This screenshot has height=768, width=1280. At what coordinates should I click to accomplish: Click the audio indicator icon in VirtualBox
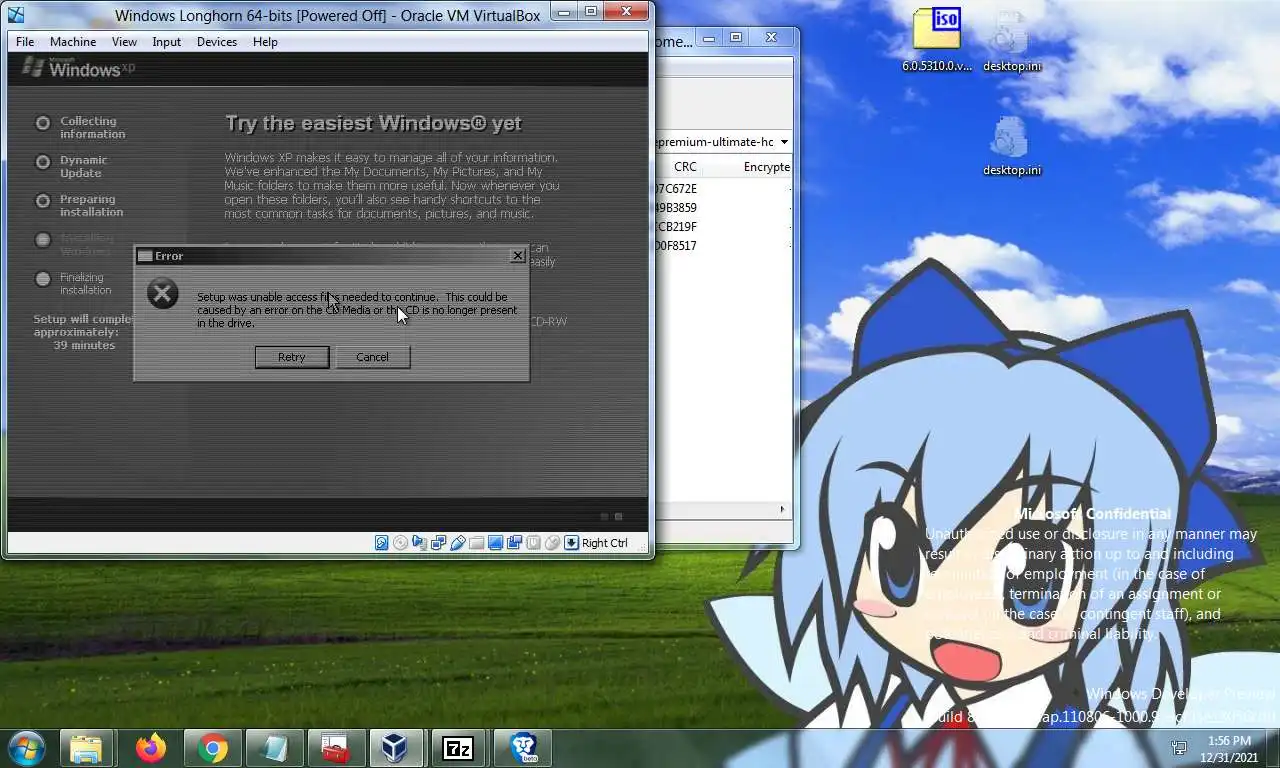tap(419, 543)
